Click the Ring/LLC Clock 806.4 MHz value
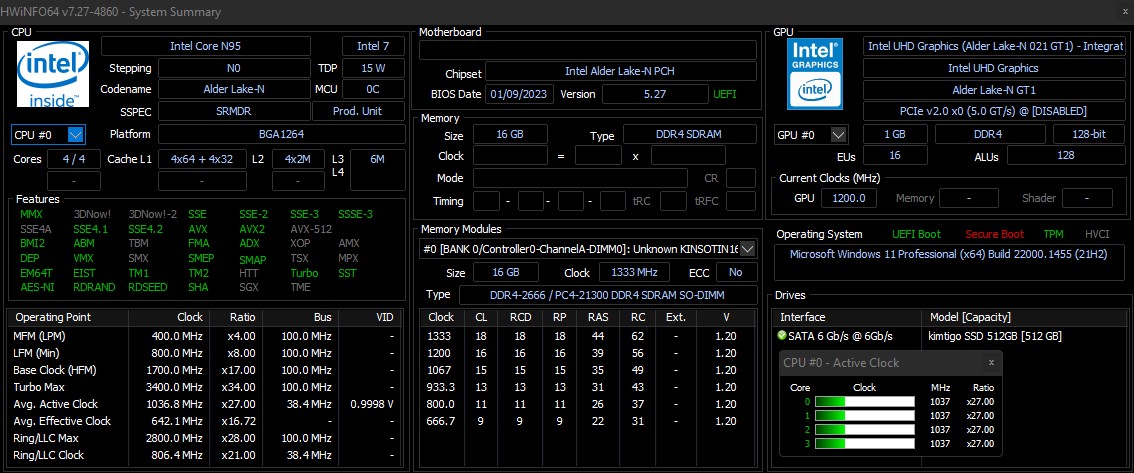Image resolution: width=1134 pixels, height=473 pixels. point(174,455)
